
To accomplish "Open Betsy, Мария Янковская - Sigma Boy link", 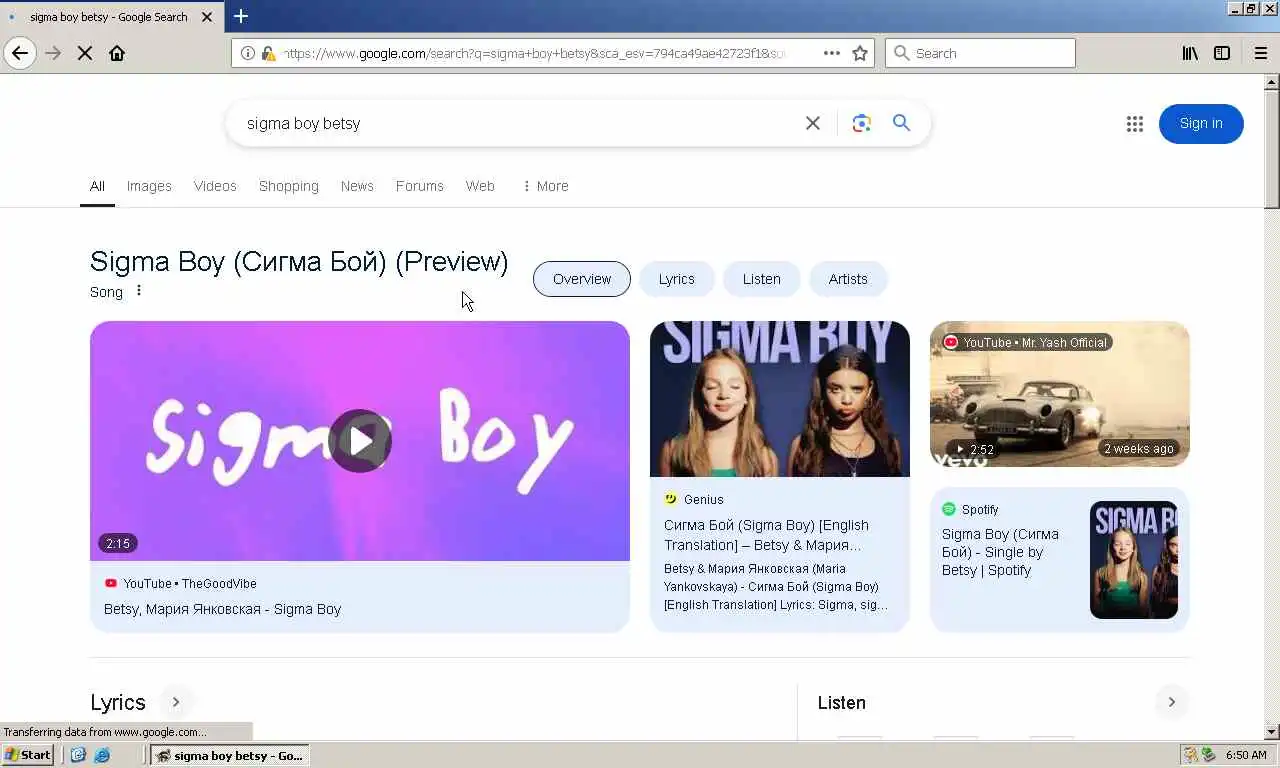I will [222, 609].
